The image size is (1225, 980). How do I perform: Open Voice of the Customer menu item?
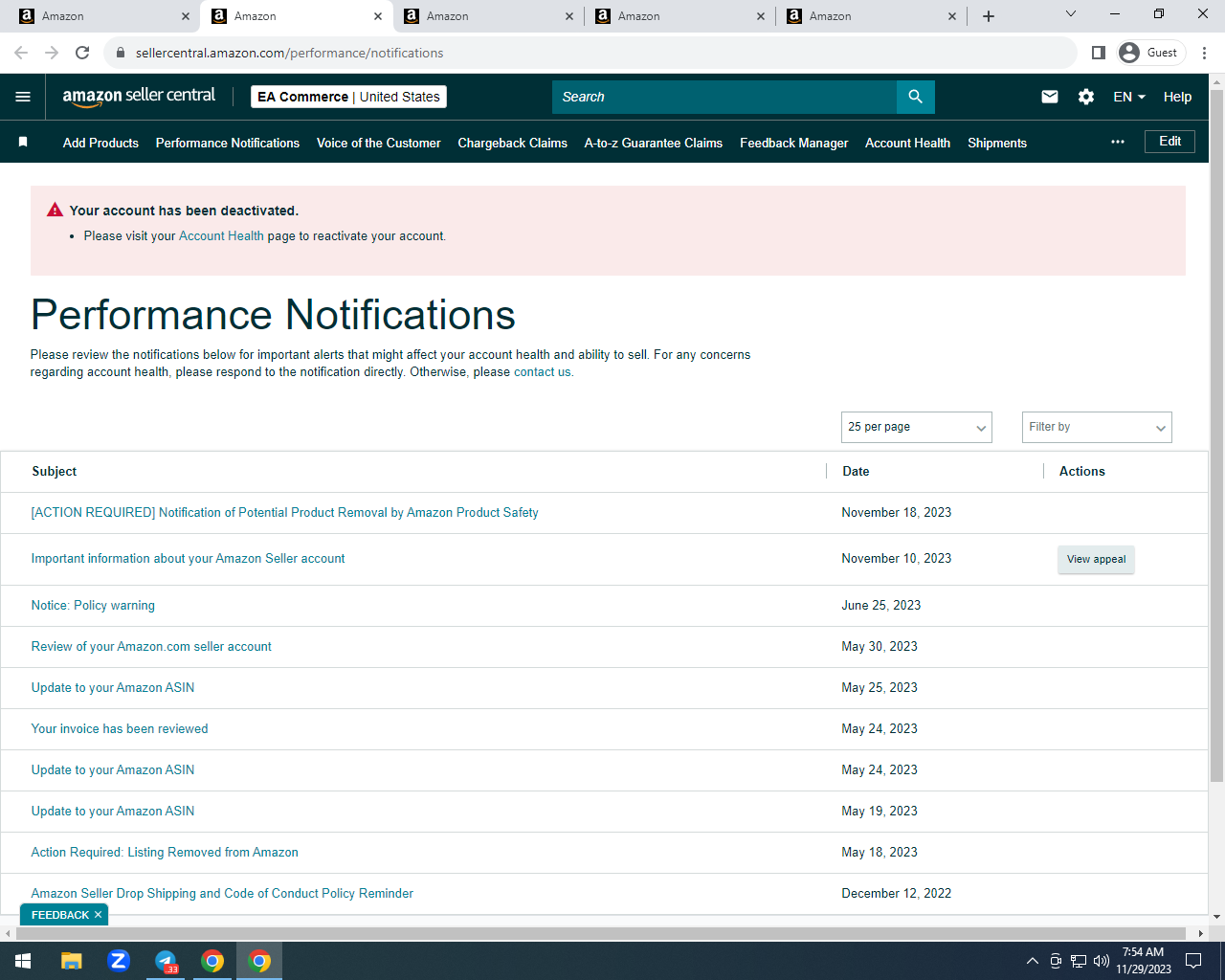[x=379, y=143]
